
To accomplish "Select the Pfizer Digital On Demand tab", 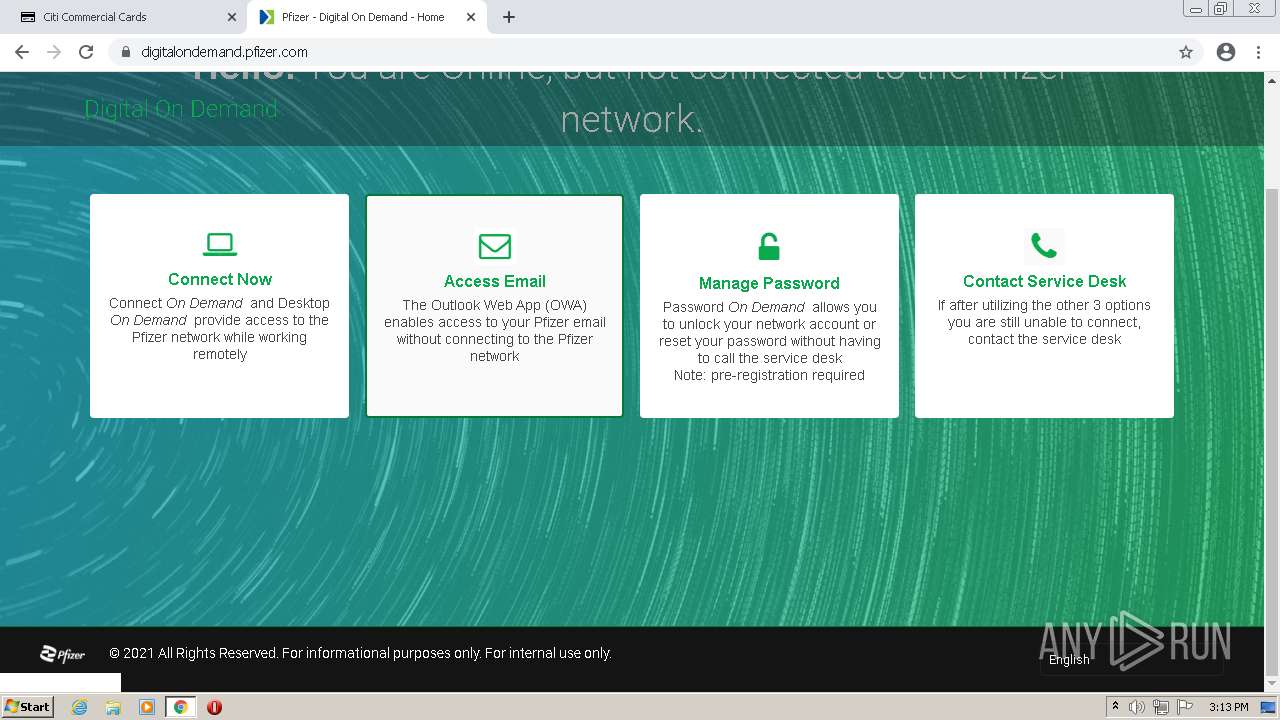I will tap(368, 17).
